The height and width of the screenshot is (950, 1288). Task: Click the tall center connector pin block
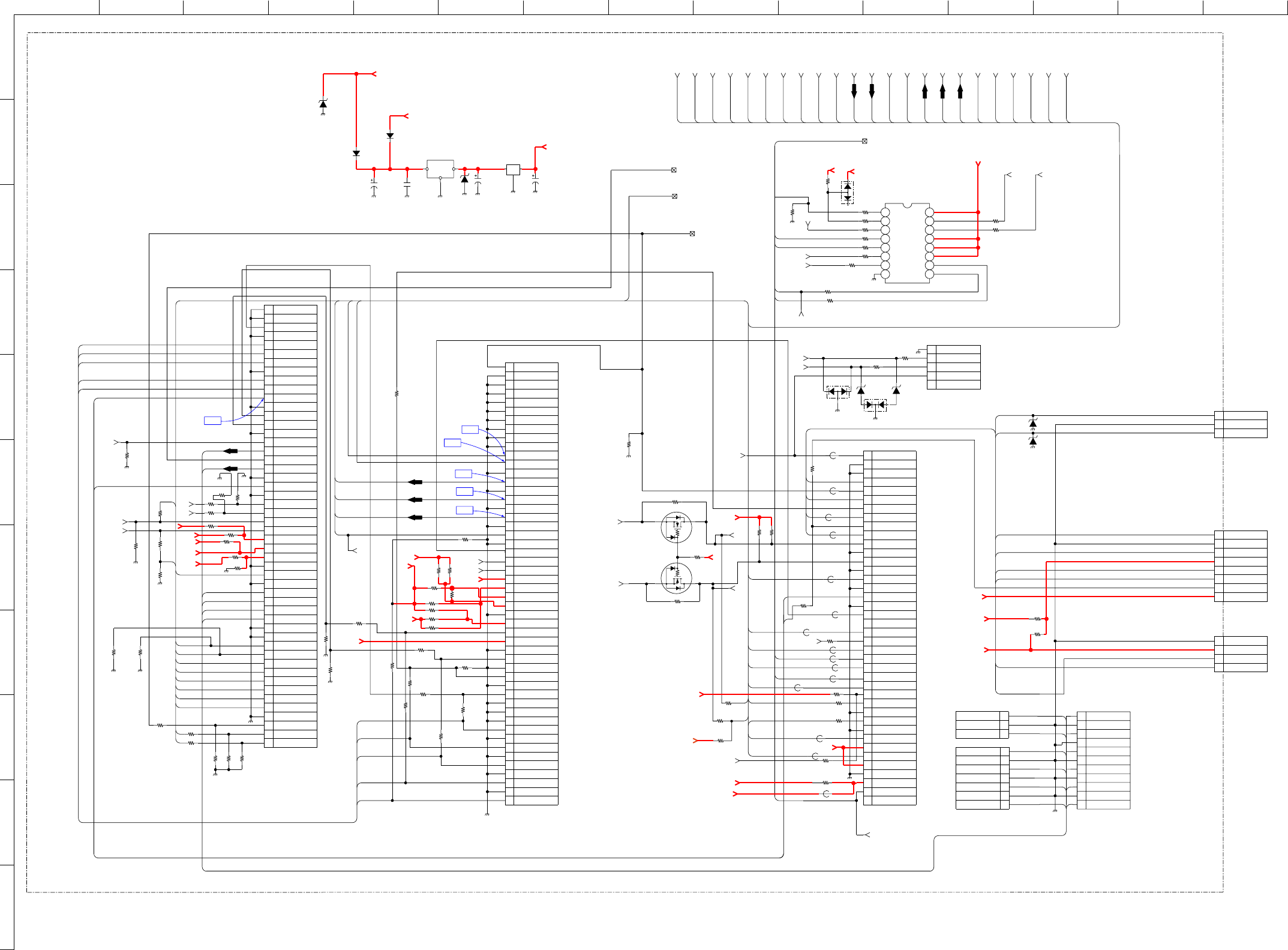click(532, 583)
